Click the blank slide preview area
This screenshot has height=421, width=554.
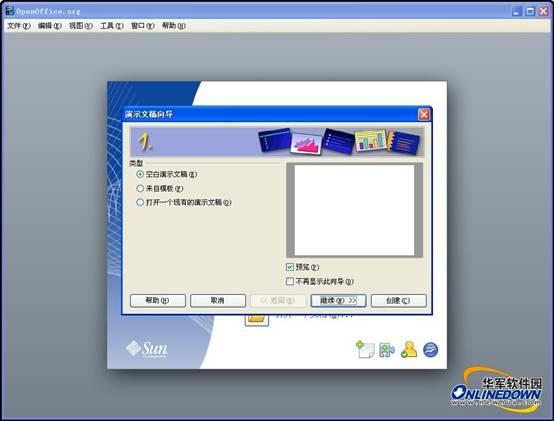click(x=354, y=210)
